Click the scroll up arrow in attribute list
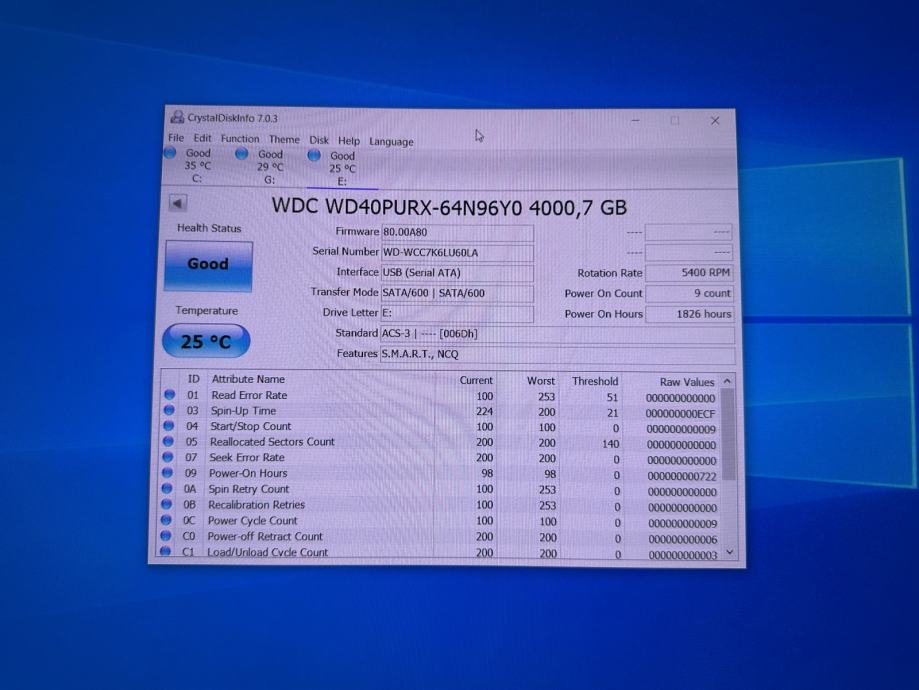The width and height of the screenshot is (919, 690). click(x=727, y=381)
